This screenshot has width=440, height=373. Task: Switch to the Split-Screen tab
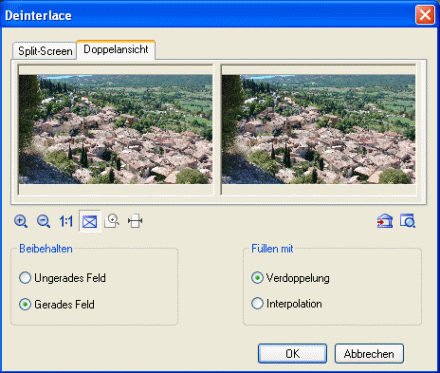tap(45, 51)
